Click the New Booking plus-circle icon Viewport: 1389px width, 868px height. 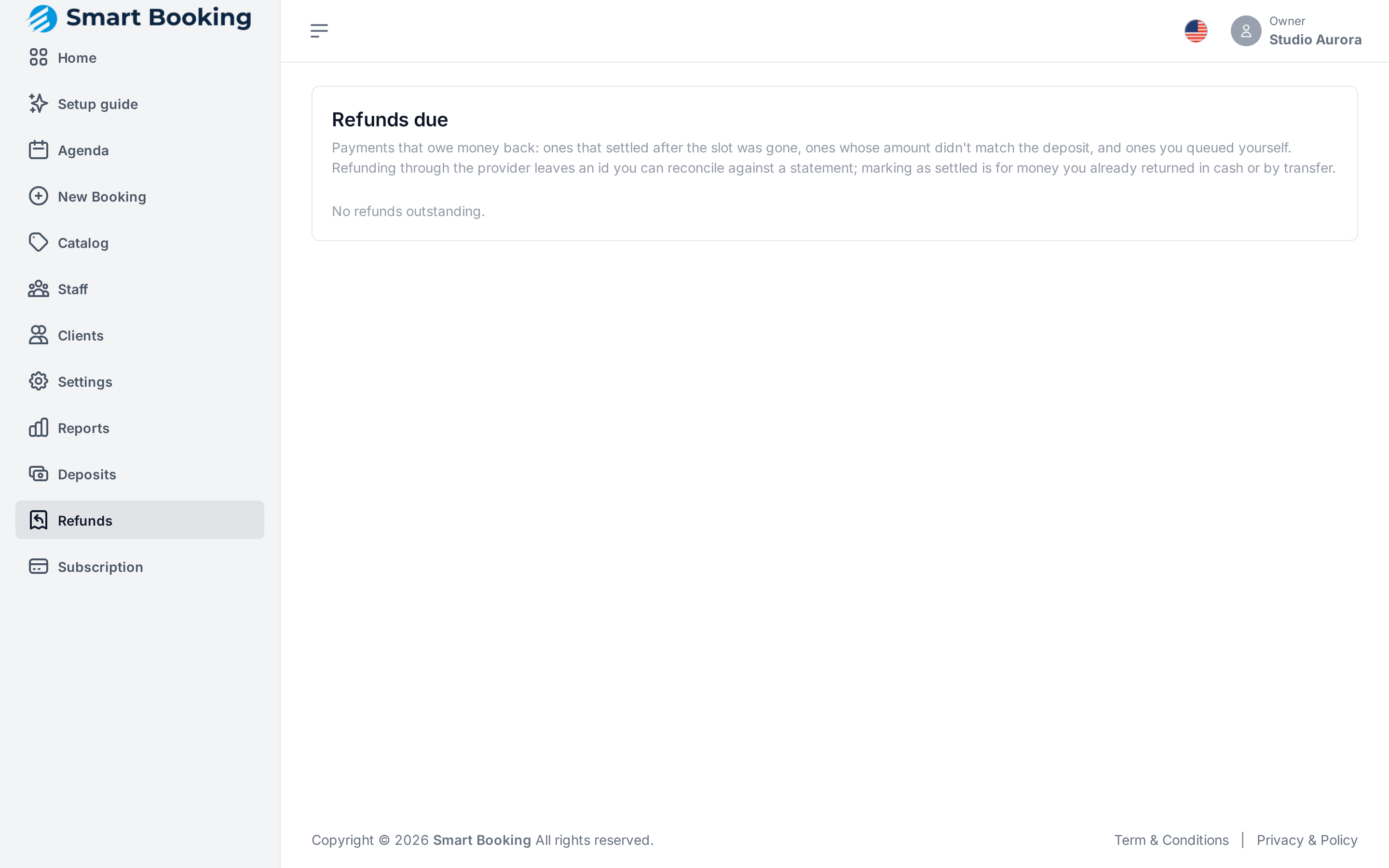click(39, 196)
